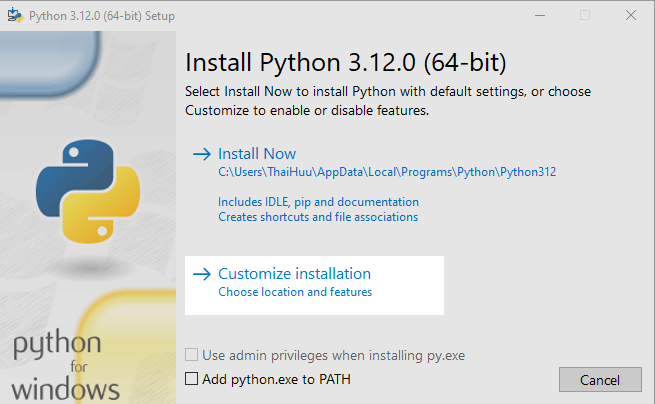Click the Python 3.12.0 Setup title bar text
The image size is (655, 404).
[x=102, y=16]
